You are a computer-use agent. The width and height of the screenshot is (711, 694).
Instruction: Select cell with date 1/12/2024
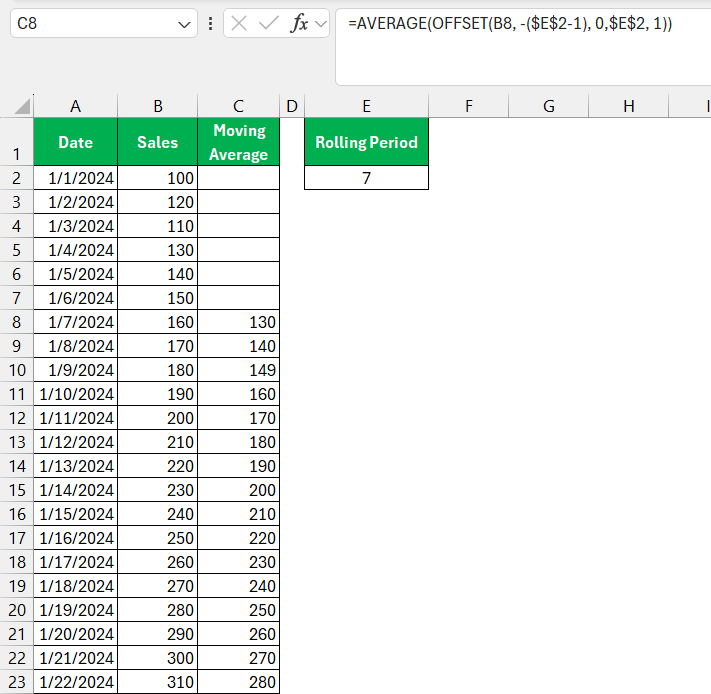(75, 442)
